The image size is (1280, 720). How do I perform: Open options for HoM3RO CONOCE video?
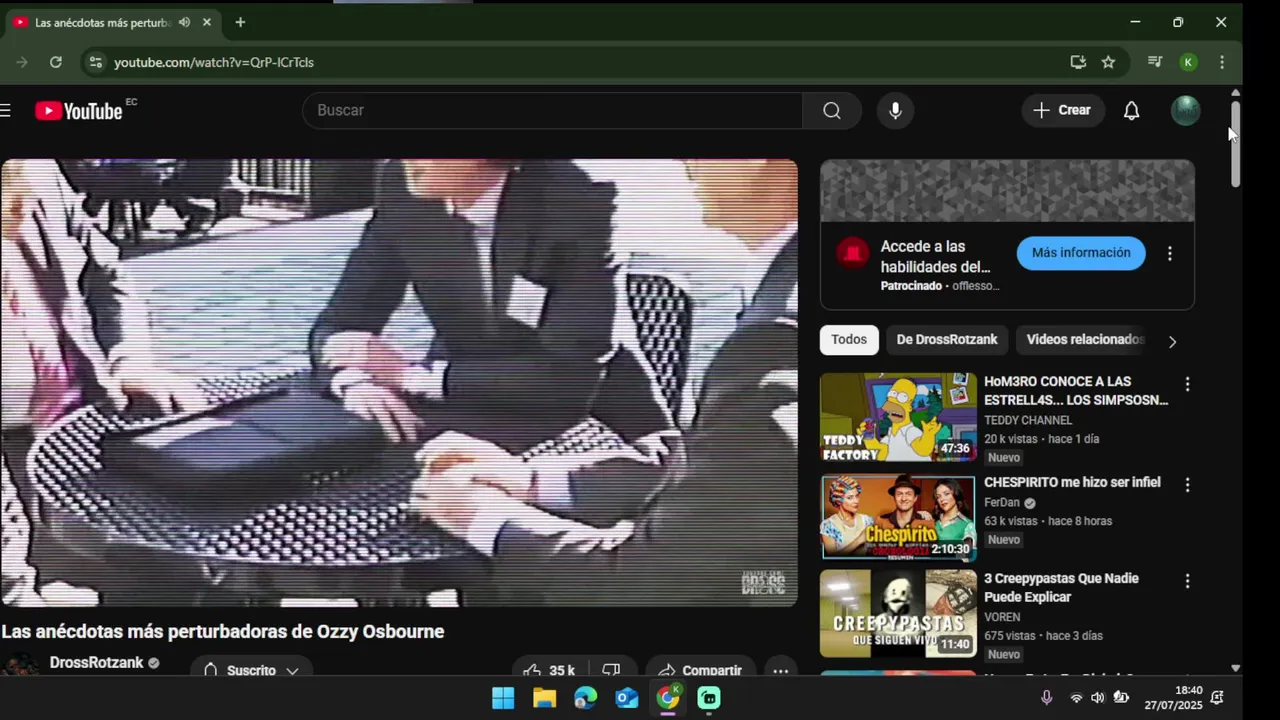coord(1187,384)
